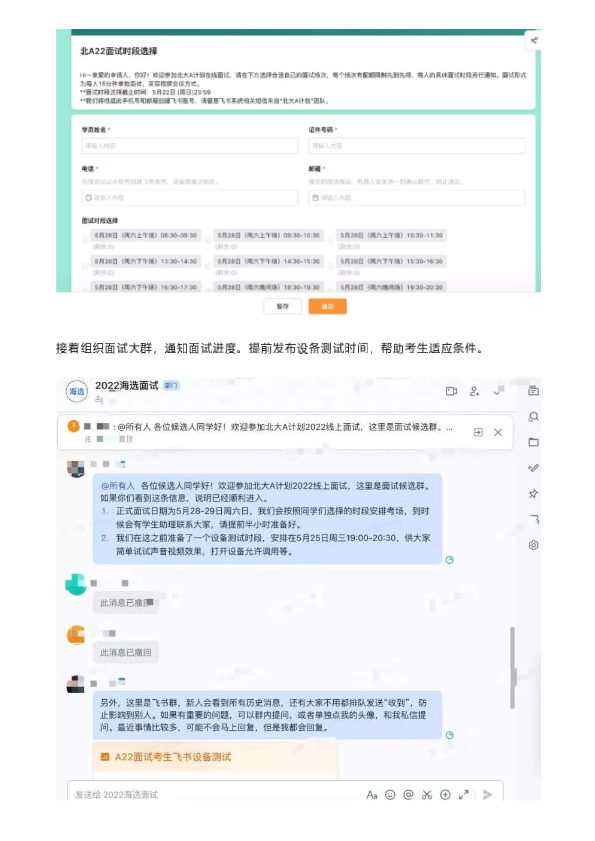
Task: Click the share icon on the form corner
Action: click(x=533, y=40)
